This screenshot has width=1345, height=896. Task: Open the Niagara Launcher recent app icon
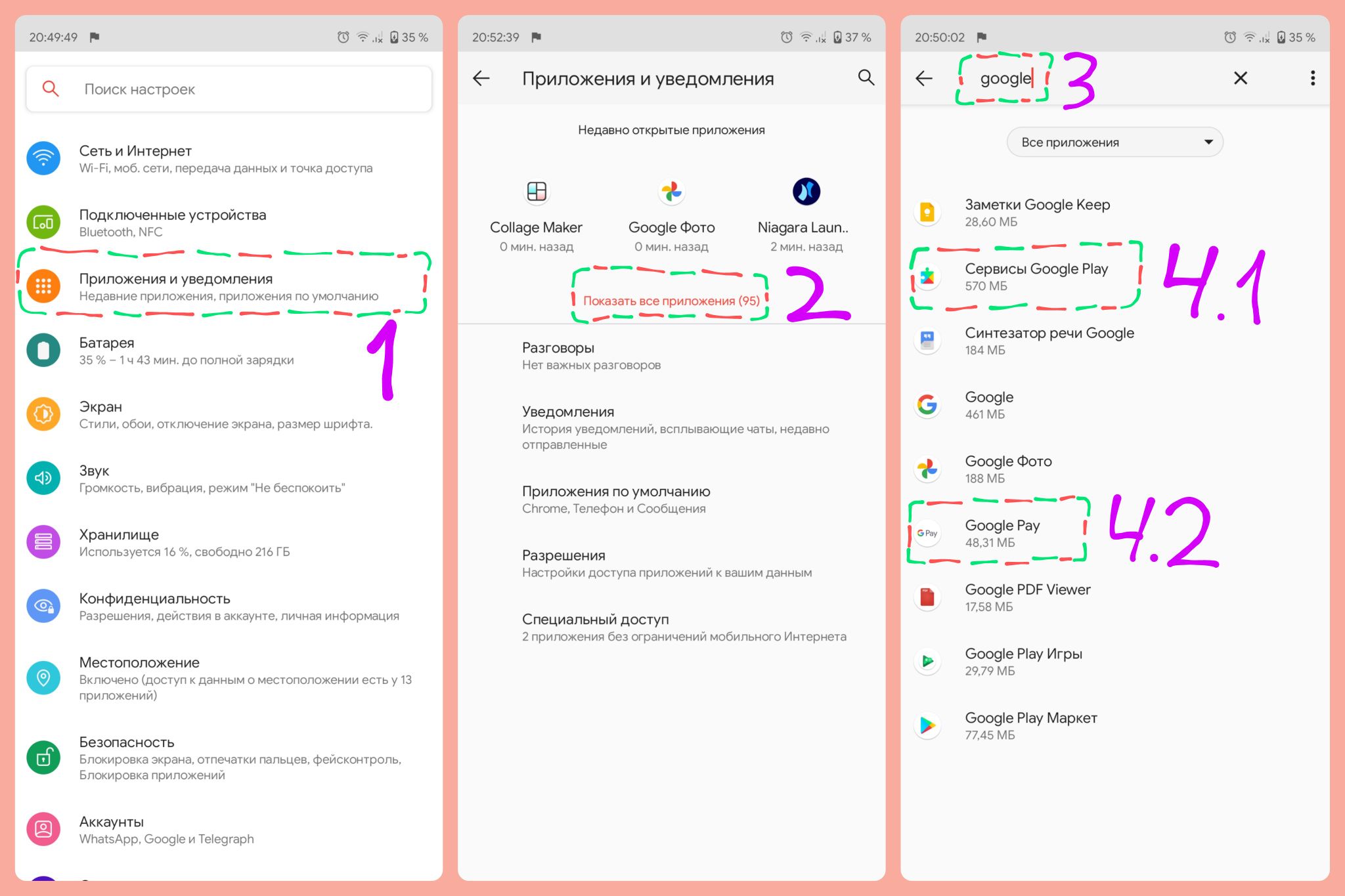pos(806,192)
